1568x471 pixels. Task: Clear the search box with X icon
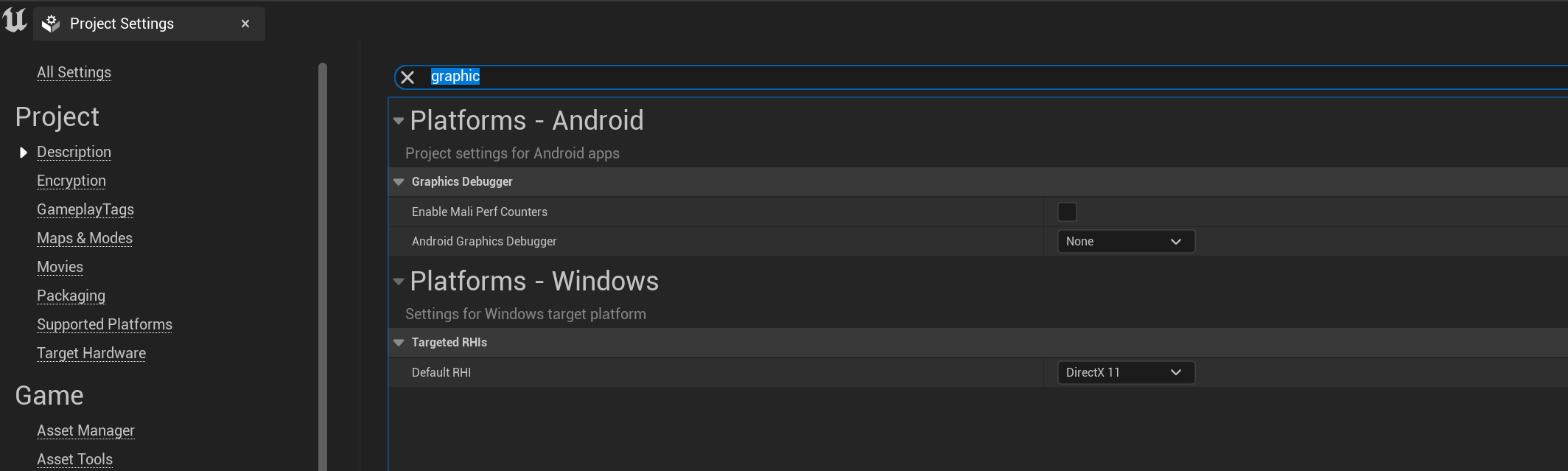coord(407,77)
